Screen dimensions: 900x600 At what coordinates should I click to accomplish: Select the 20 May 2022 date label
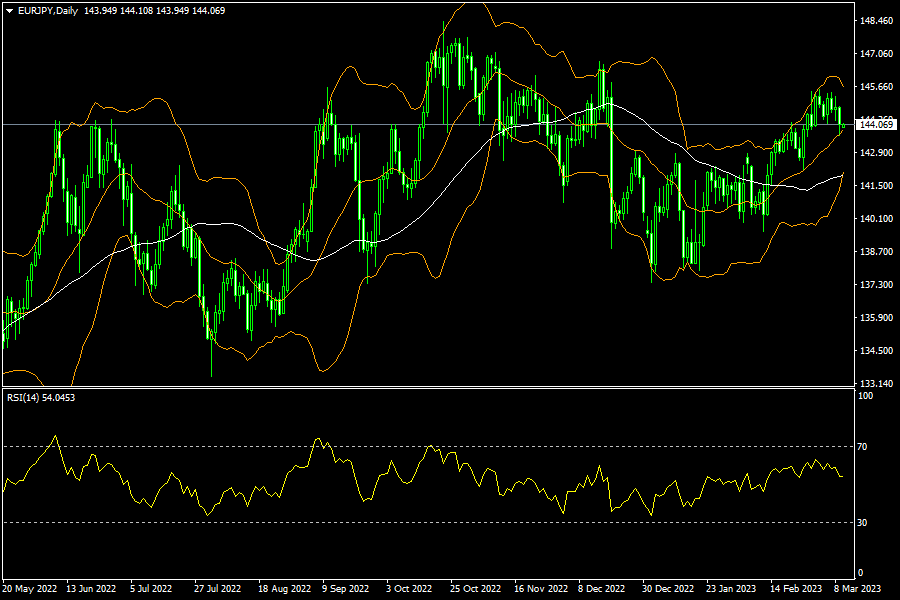point(30,589)
